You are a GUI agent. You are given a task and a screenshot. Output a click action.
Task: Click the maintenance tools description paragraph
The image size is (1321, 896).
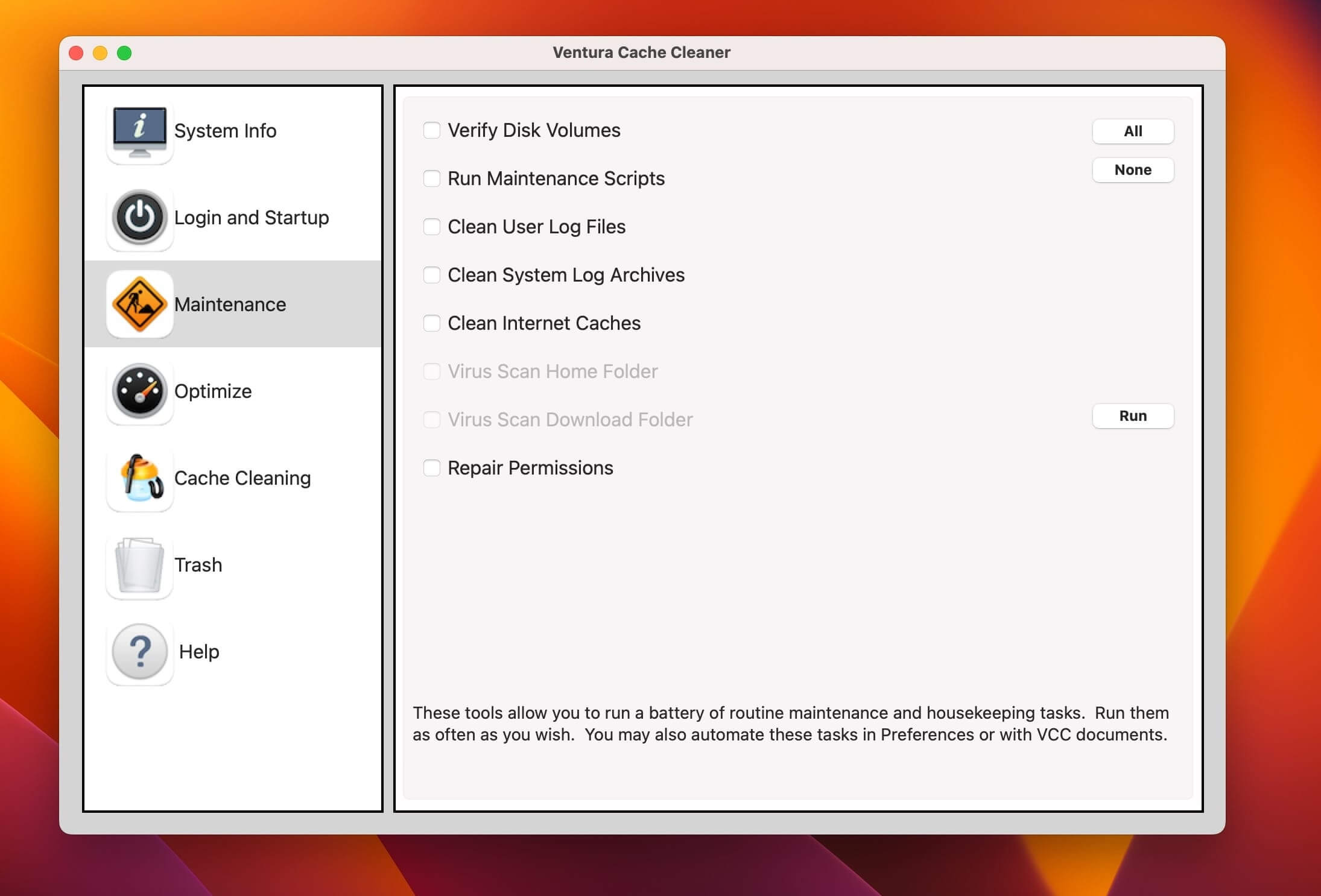(791, 724)
